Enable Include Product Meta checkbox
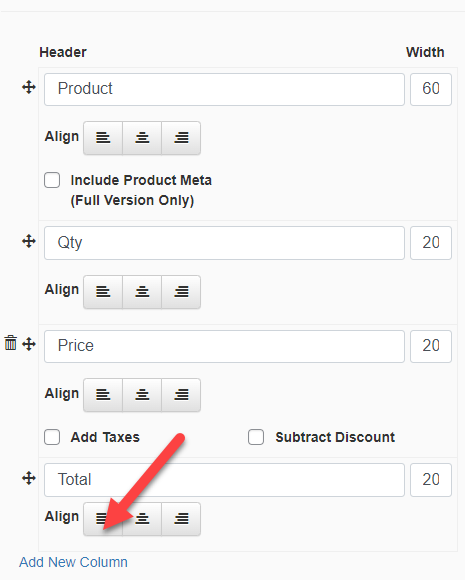Viewport: 465px width, 580px height. tap(52, 180)
